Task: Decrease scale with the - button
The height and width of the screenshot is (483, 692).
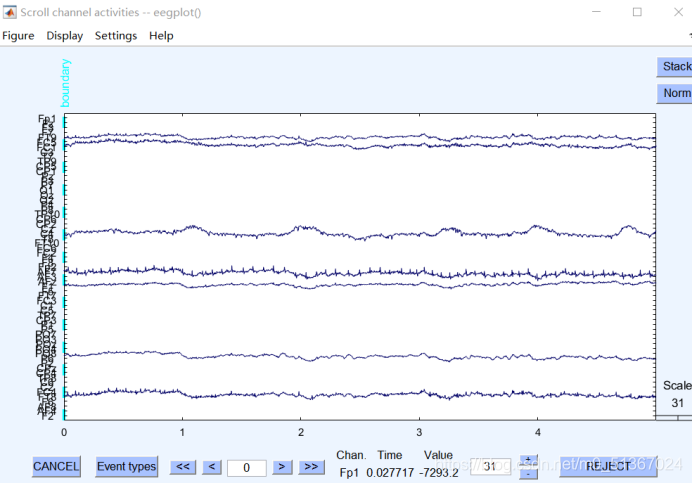Action: tap(528, 473)
